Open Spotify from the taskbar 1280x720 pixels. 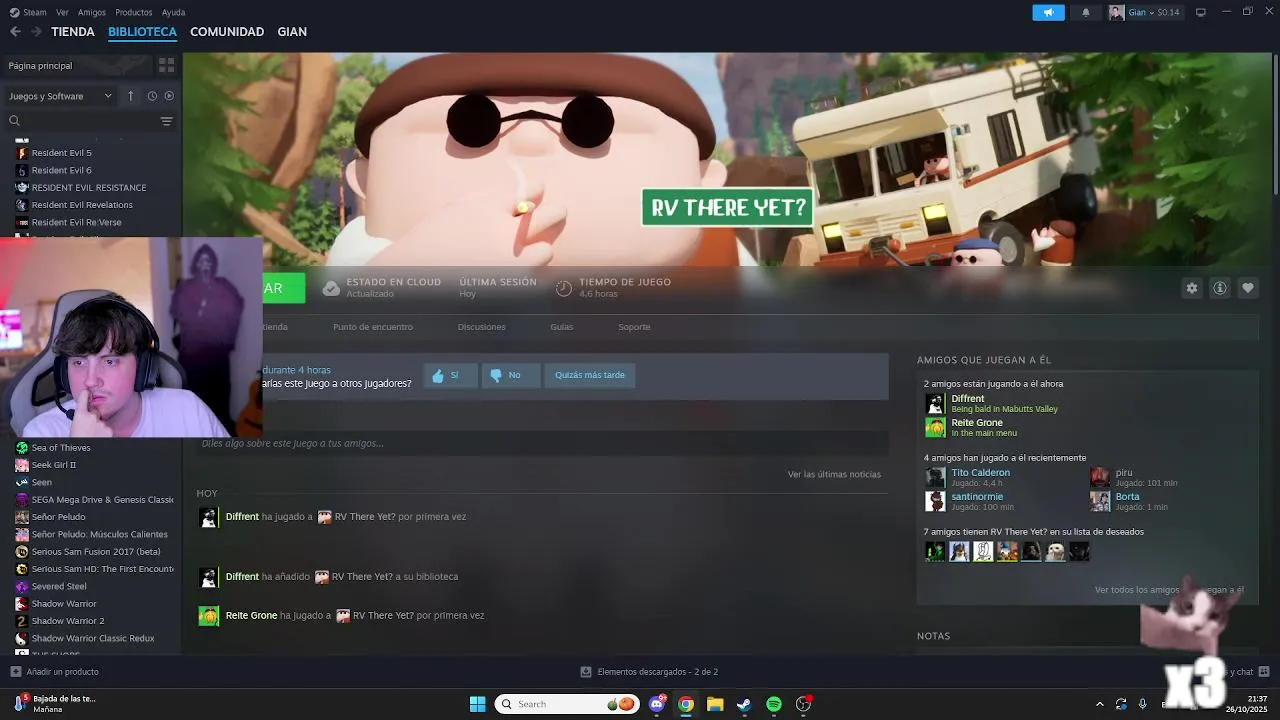click(x=774, y=704)
